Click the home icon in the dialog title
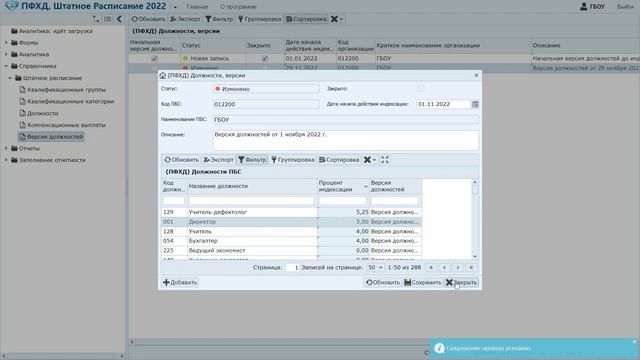The height and width of the screenshot is (360, 640). click(162, 76)
